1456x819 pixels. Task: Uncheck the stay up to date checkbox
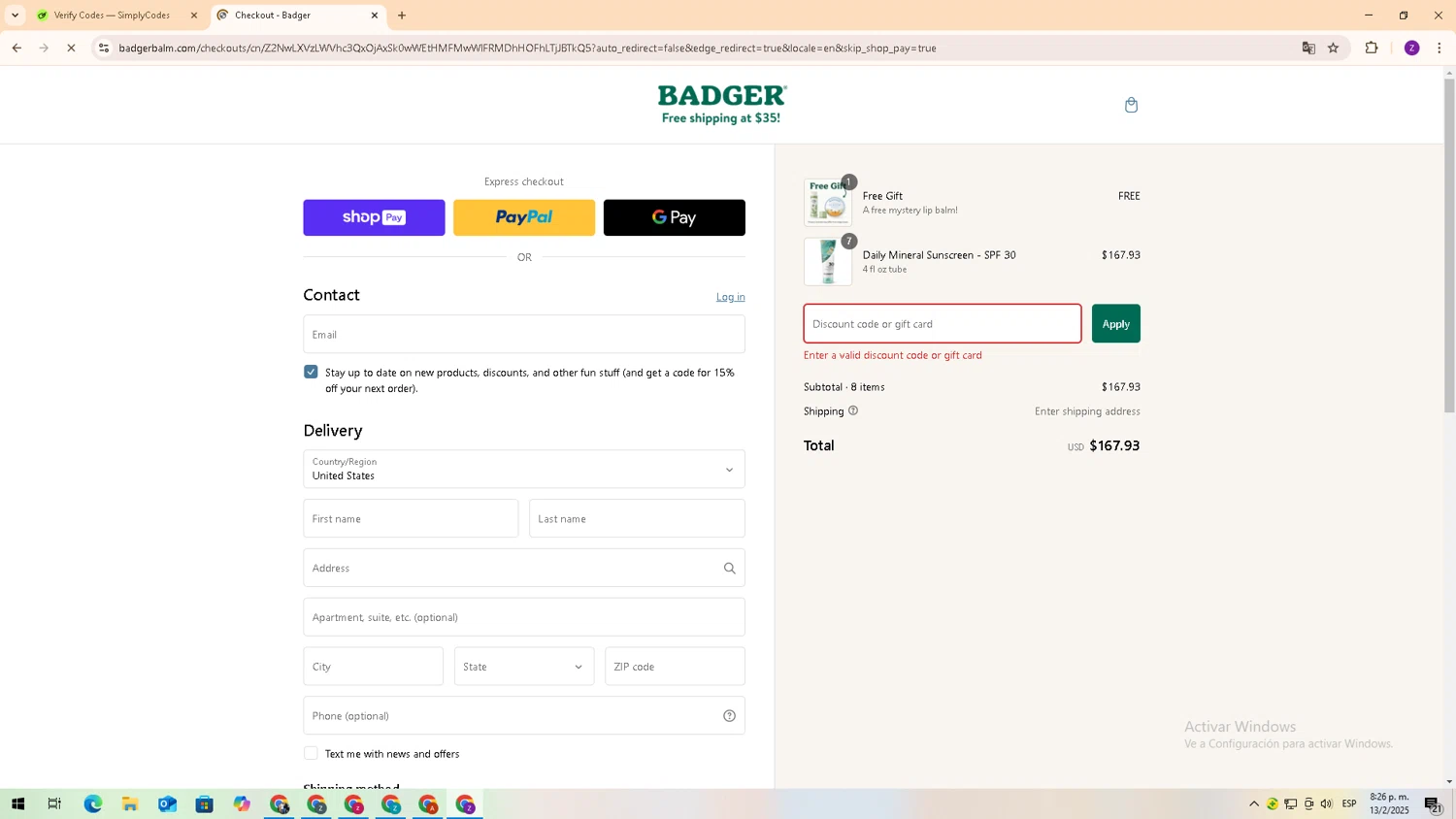point(311,372)
